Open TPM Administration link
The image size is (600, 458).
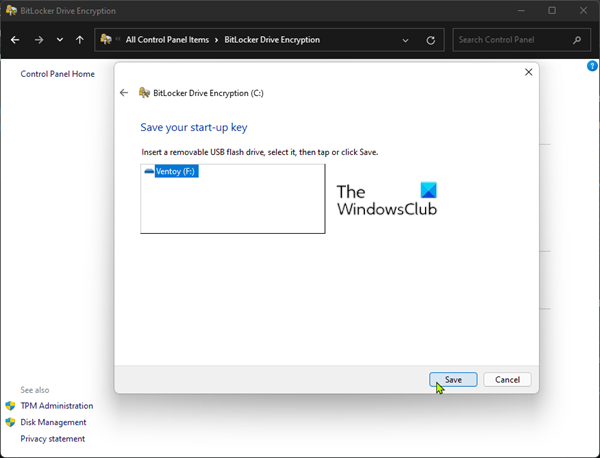pos(57,406)
